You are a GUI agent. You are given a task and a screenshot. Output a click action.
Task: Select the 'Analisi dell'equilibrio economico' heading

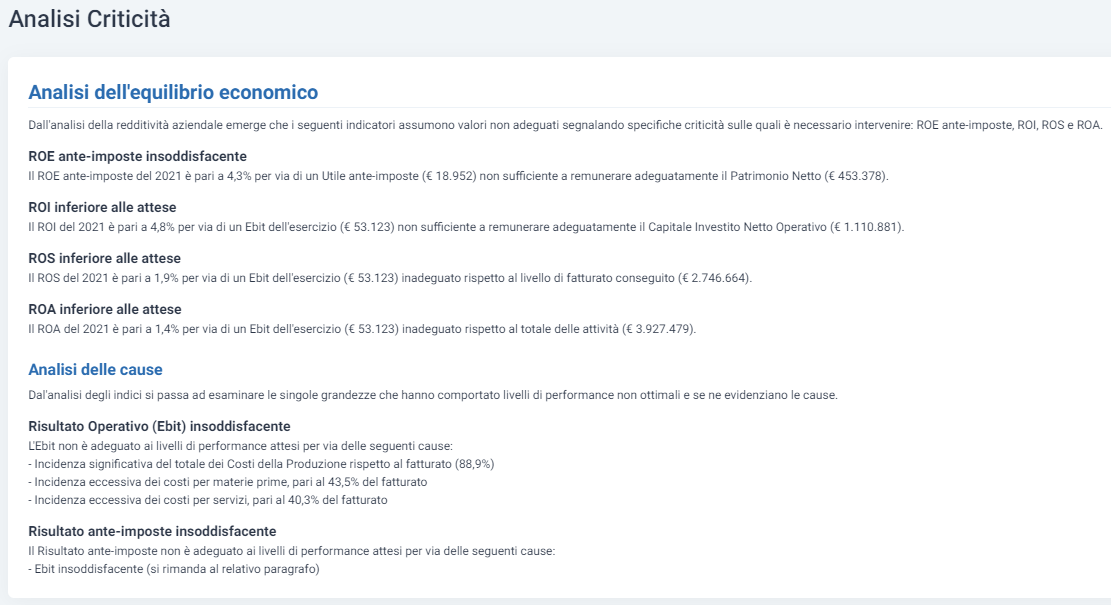tap(173, 92)
